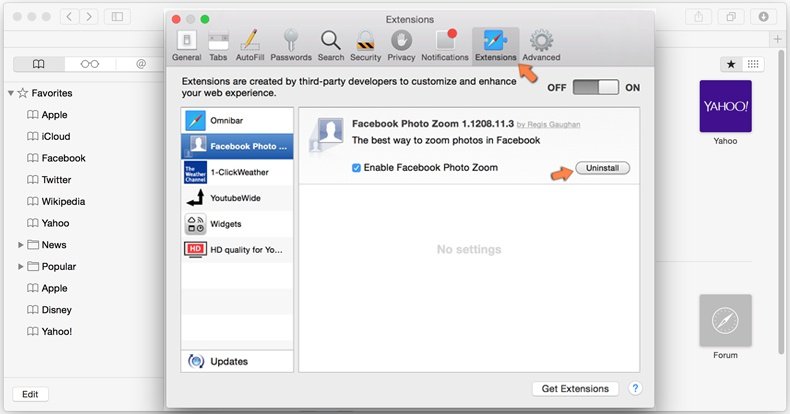
Task: Click the Safari Share button
Action: tap(698, 17)
